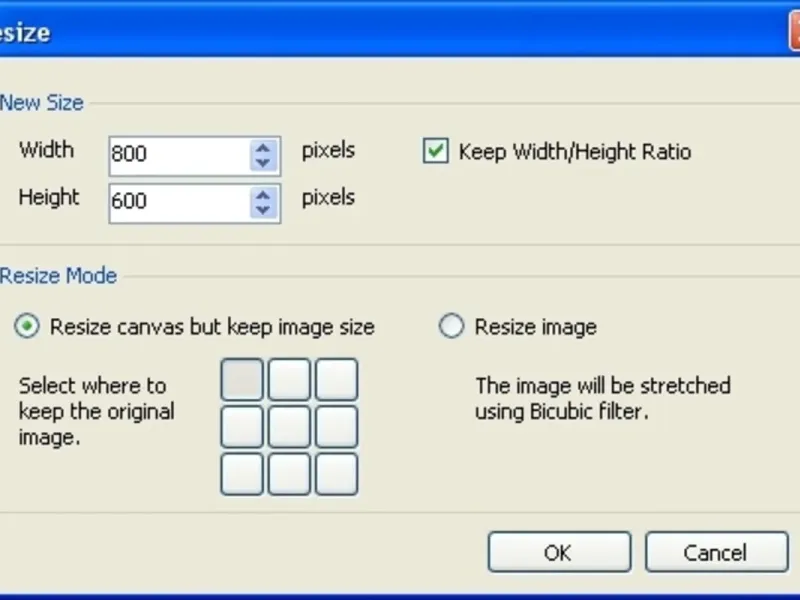Confirm resize with OK button

coord(558,552)
